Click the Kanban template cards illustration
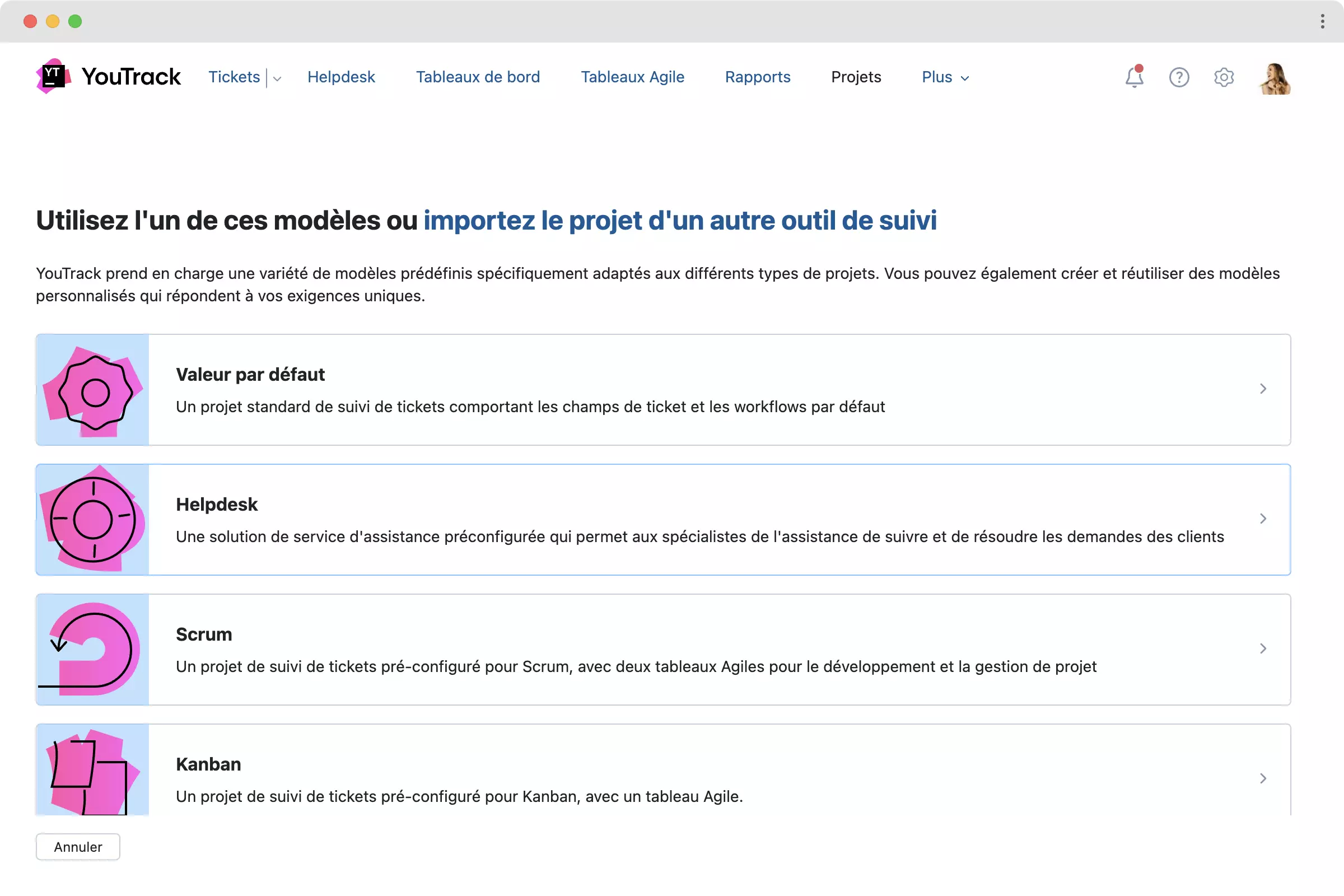The width and height of the screenshot is (1344, 896). click(x=92, y=771)
